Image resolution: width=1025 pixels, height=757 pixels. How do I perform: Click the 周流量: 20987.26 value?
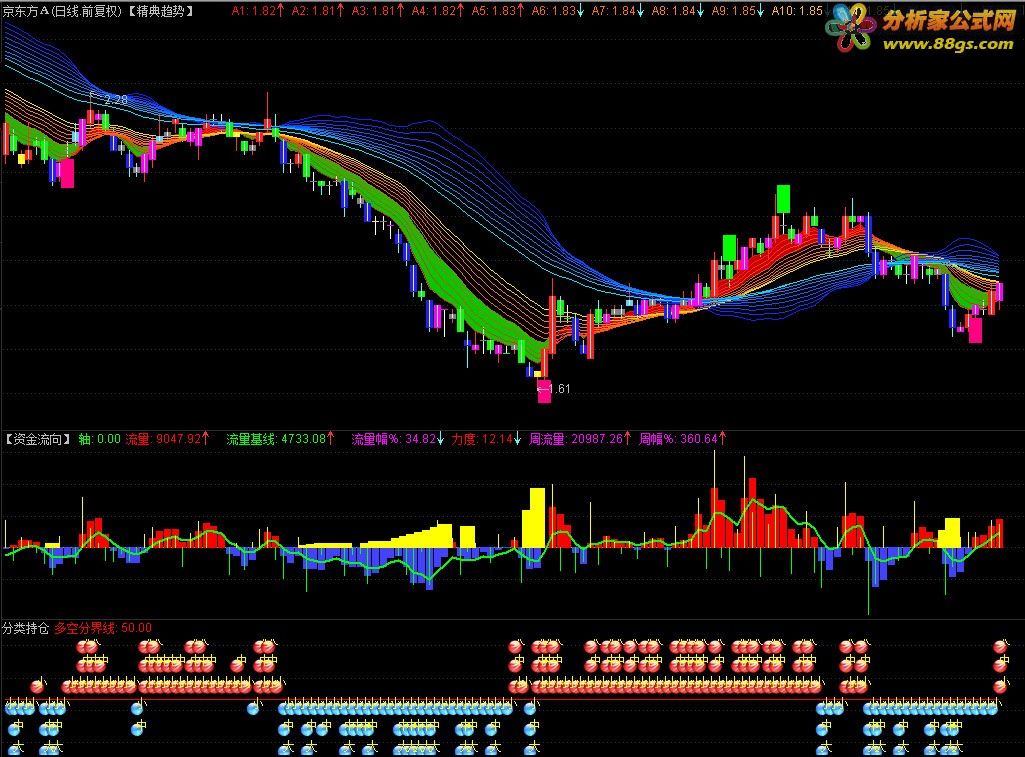click(x=580, y=439)
